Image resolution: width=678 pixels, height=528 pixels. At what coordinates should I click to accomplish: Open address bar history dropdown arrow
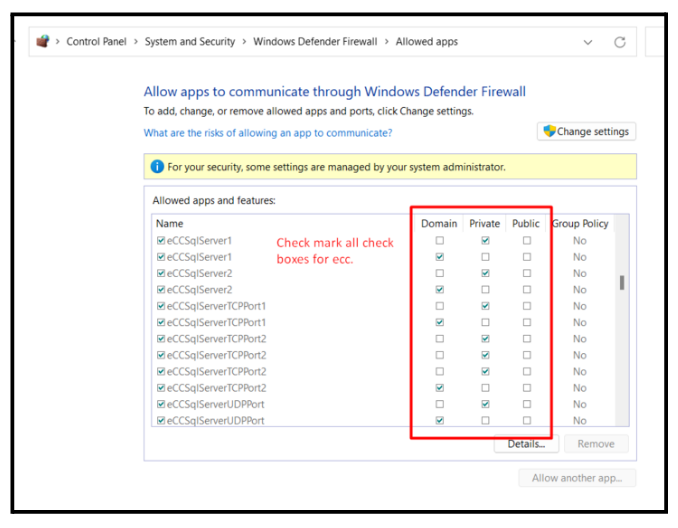587,42
